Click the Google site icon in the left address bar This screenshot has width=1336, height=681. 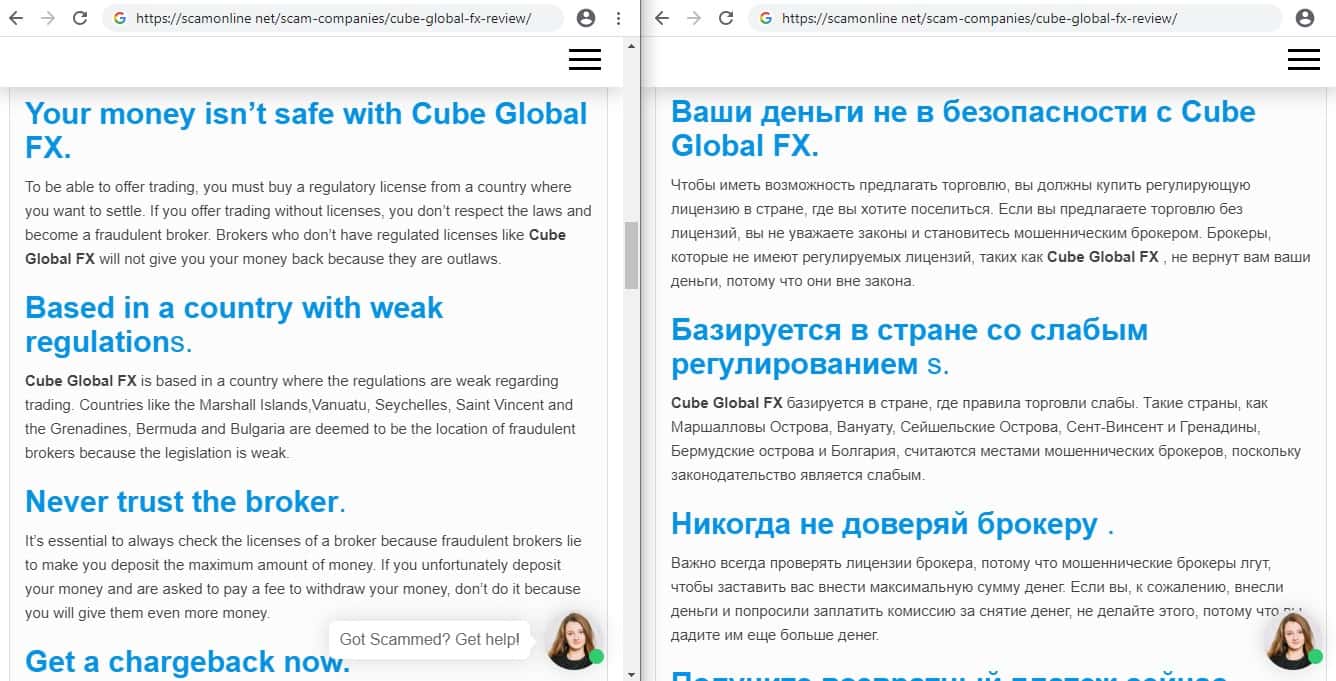(120, 18)
